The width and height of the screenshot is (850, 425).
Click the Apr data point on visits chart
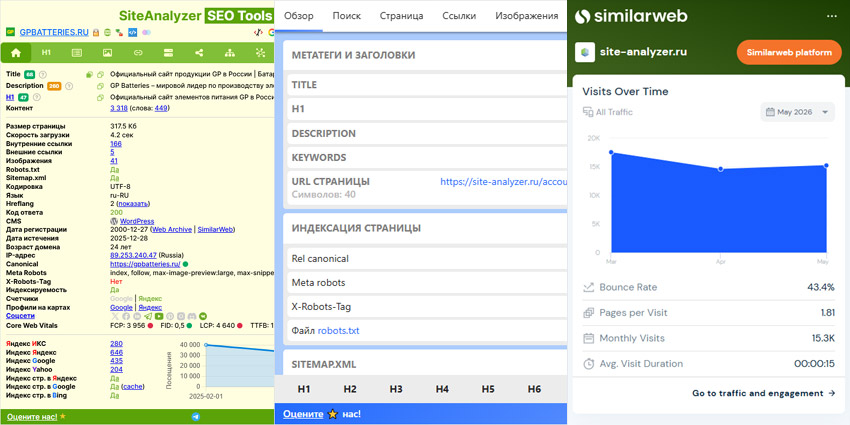pos(720,169)
